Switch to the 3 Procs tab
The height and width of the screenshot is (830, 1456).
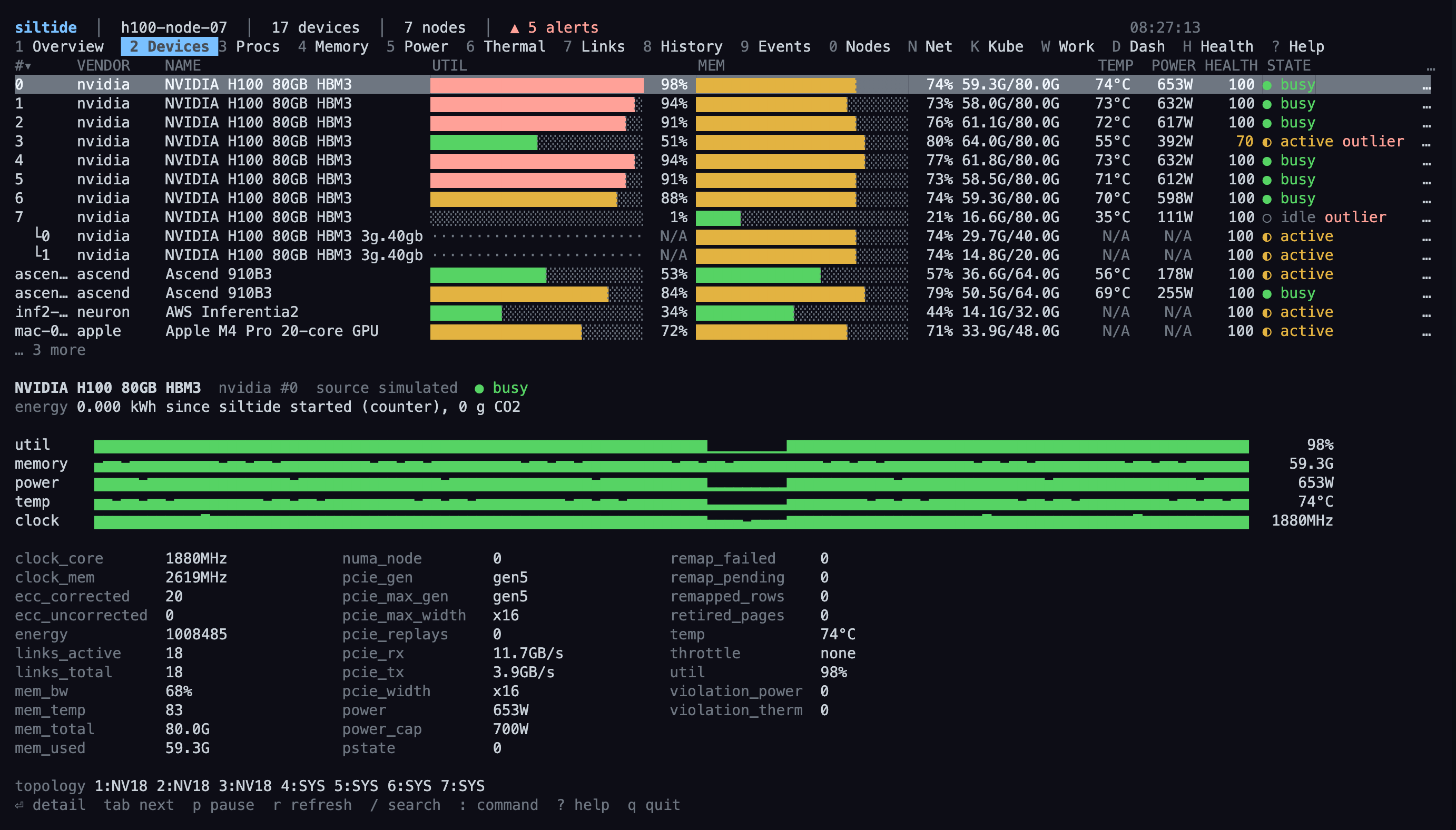249,46
